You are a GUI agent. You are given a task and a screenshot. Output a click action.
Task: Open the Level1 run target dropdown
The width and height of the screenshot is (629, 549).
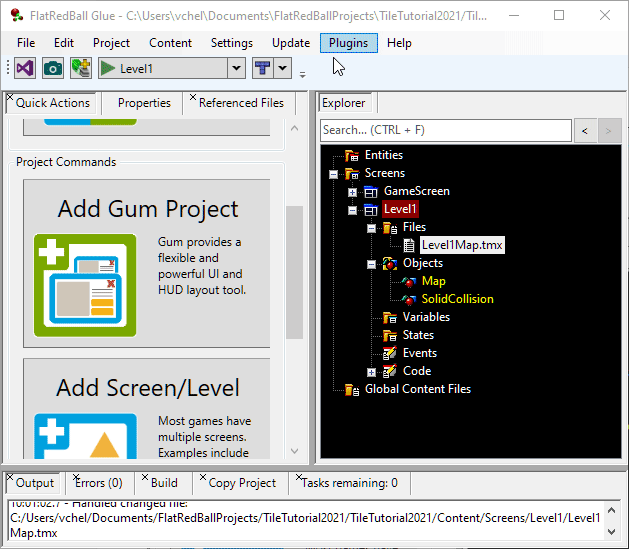point(236,68)
